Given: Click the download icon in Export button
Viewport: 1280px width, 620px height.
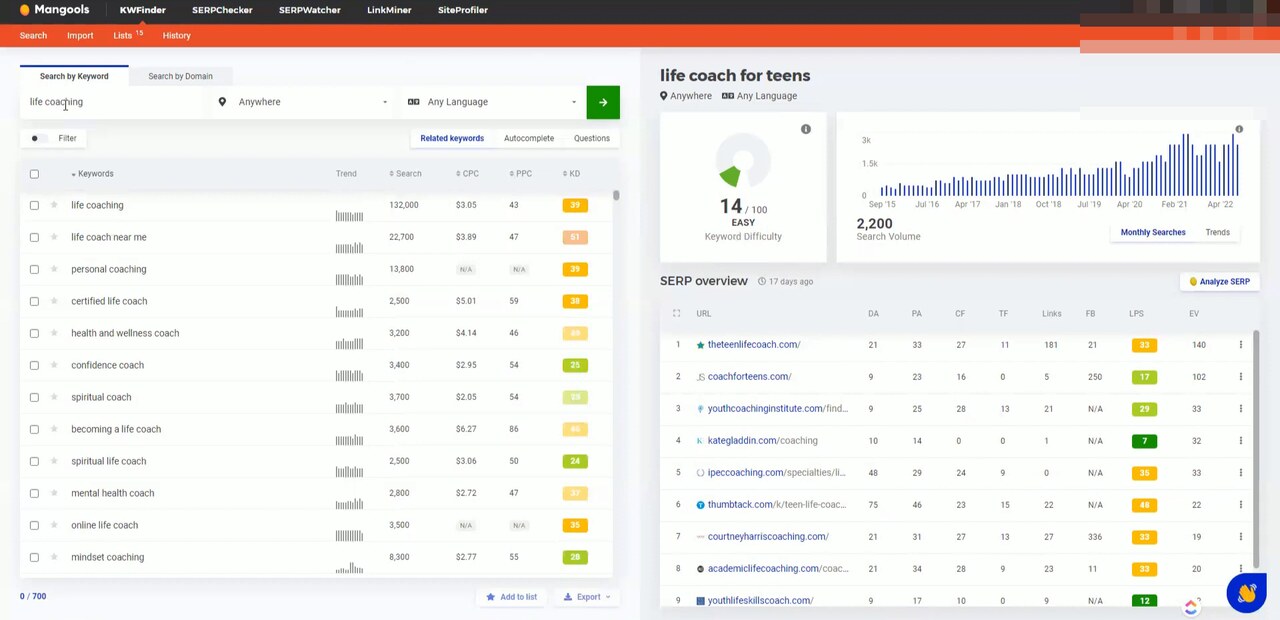Looking at the screenshot, I should point(568,597).
